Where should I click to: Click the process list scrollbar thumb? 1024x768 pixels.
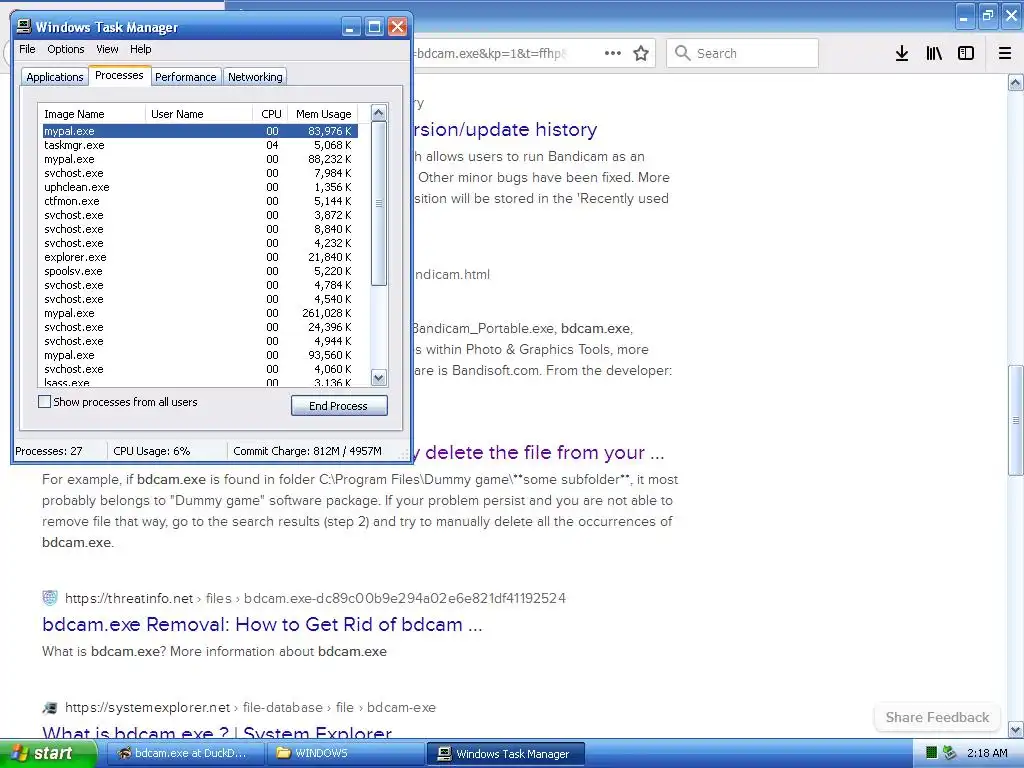379,204
